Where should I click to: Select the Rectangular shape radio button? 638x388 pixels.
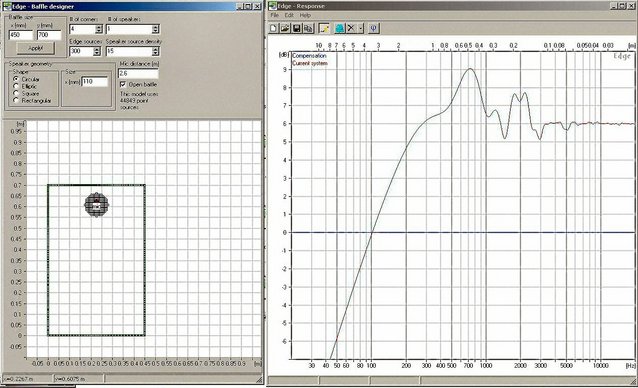coord(16,100)
